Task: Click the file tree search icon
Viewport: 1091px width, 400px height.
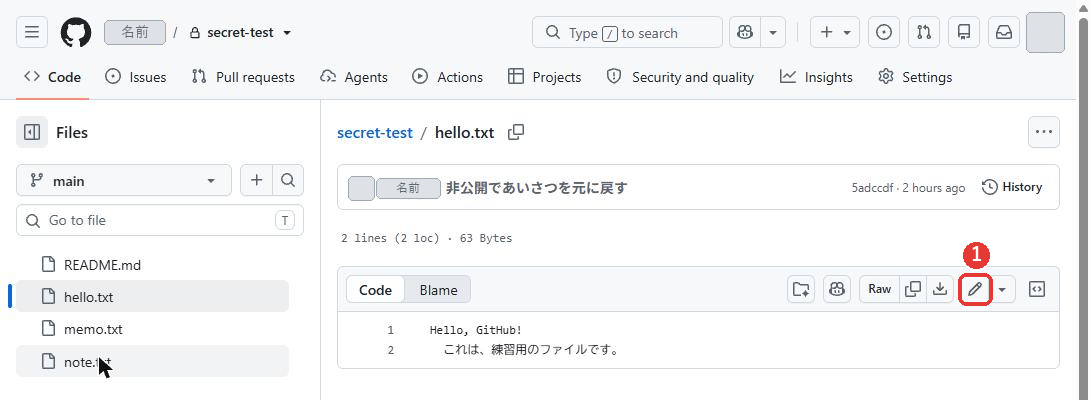Action: point(288,181)
